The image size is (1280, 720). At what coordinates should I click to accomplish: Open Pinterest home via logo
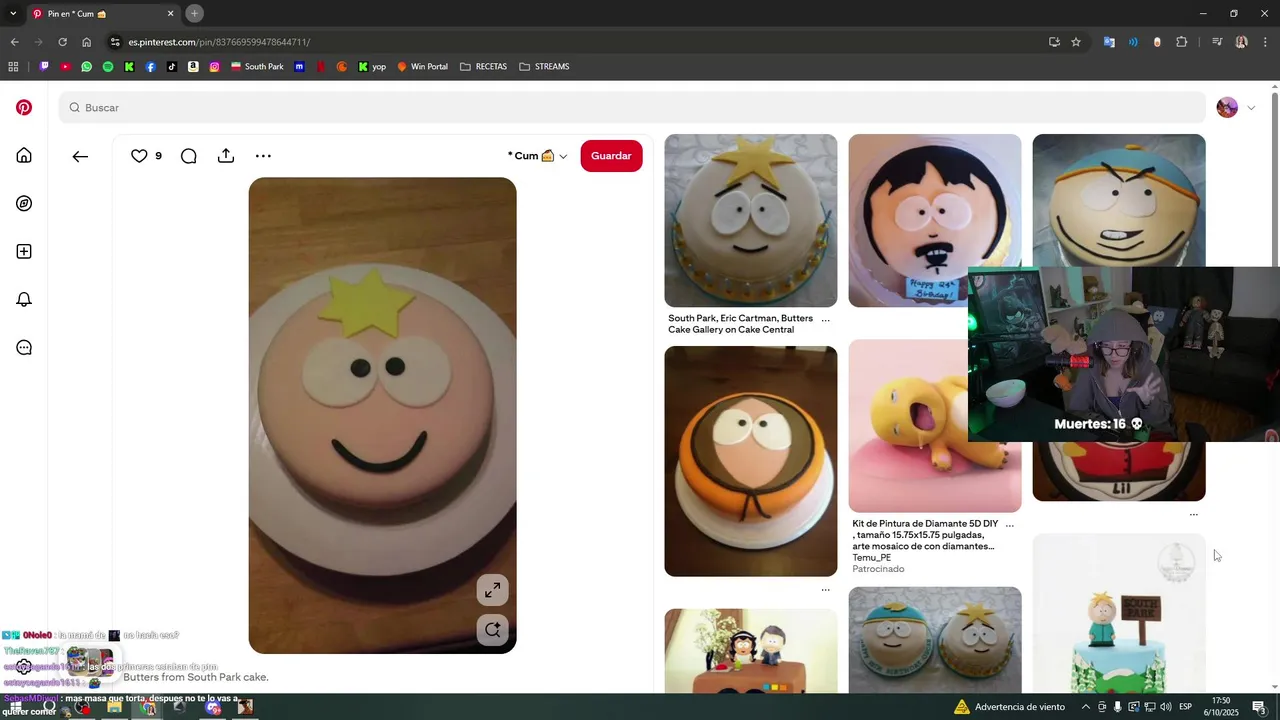[x=24, y=107]
